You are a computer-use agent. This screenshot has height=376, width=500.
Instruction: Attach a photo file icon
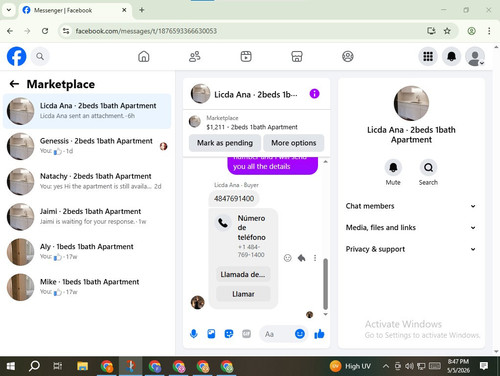211,334
